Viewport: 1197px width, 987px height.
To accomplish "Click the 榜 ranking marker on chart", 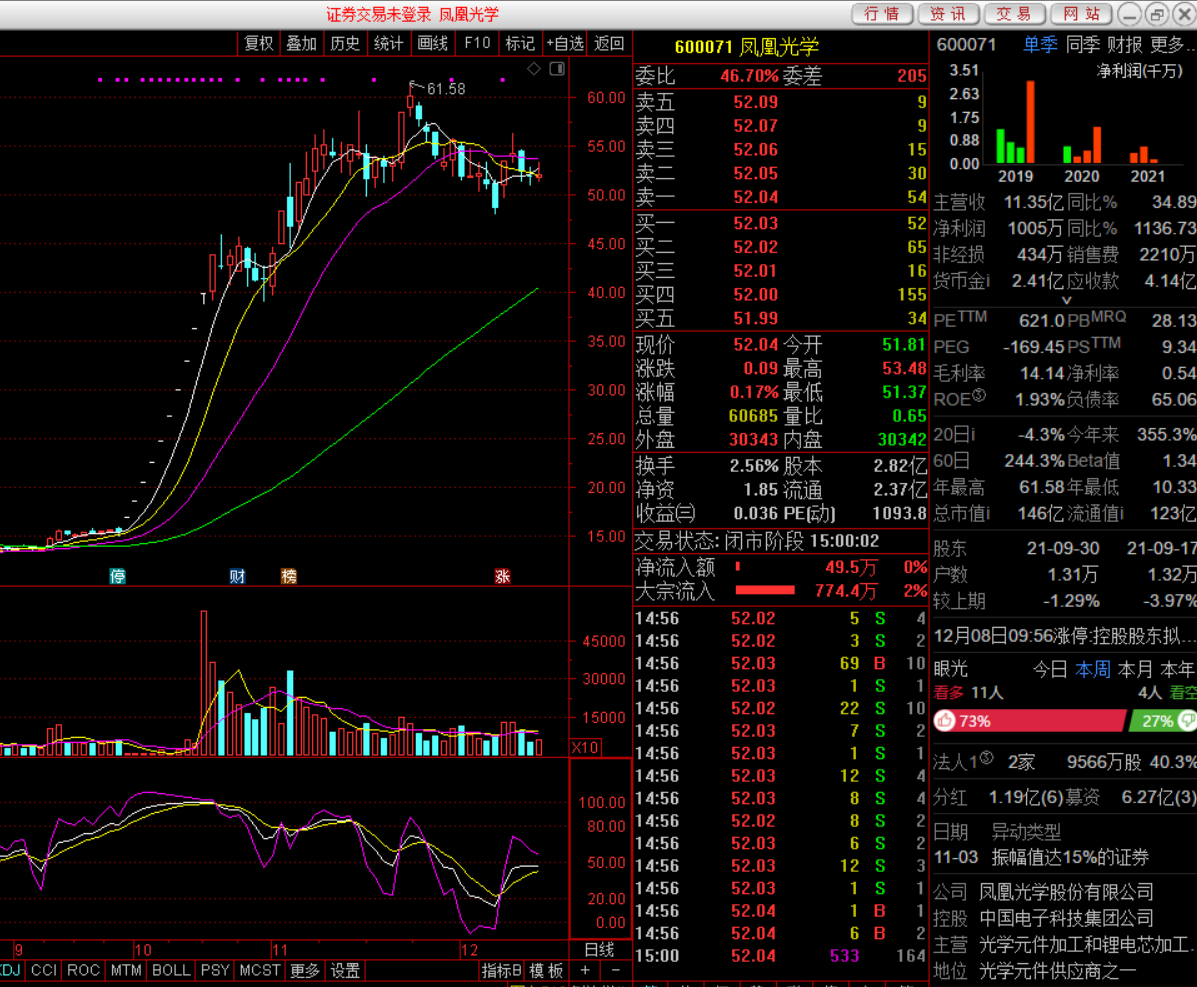I will (x=289, y=576).
